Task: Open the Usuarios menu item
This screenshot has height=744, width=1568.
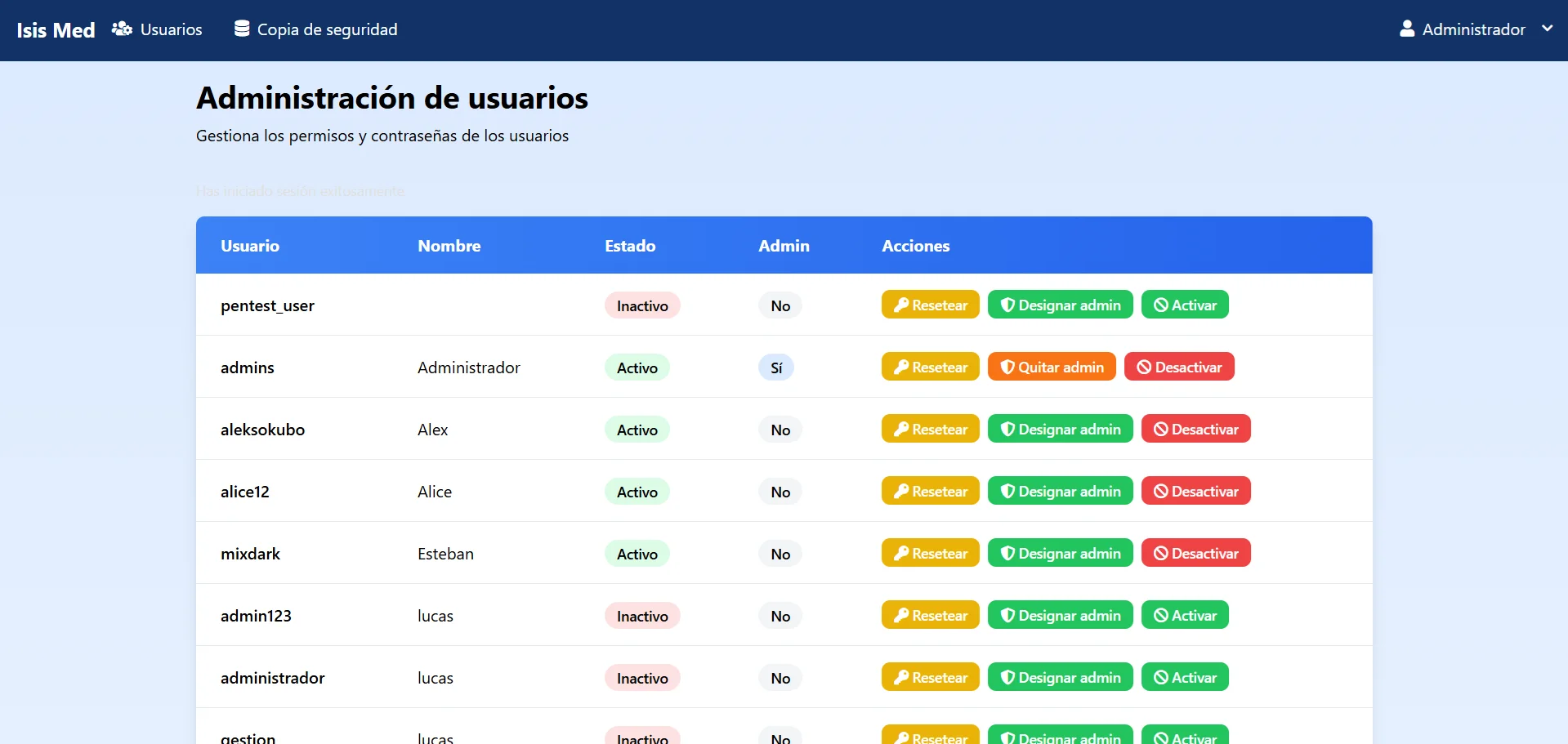Action: [157, 29]
